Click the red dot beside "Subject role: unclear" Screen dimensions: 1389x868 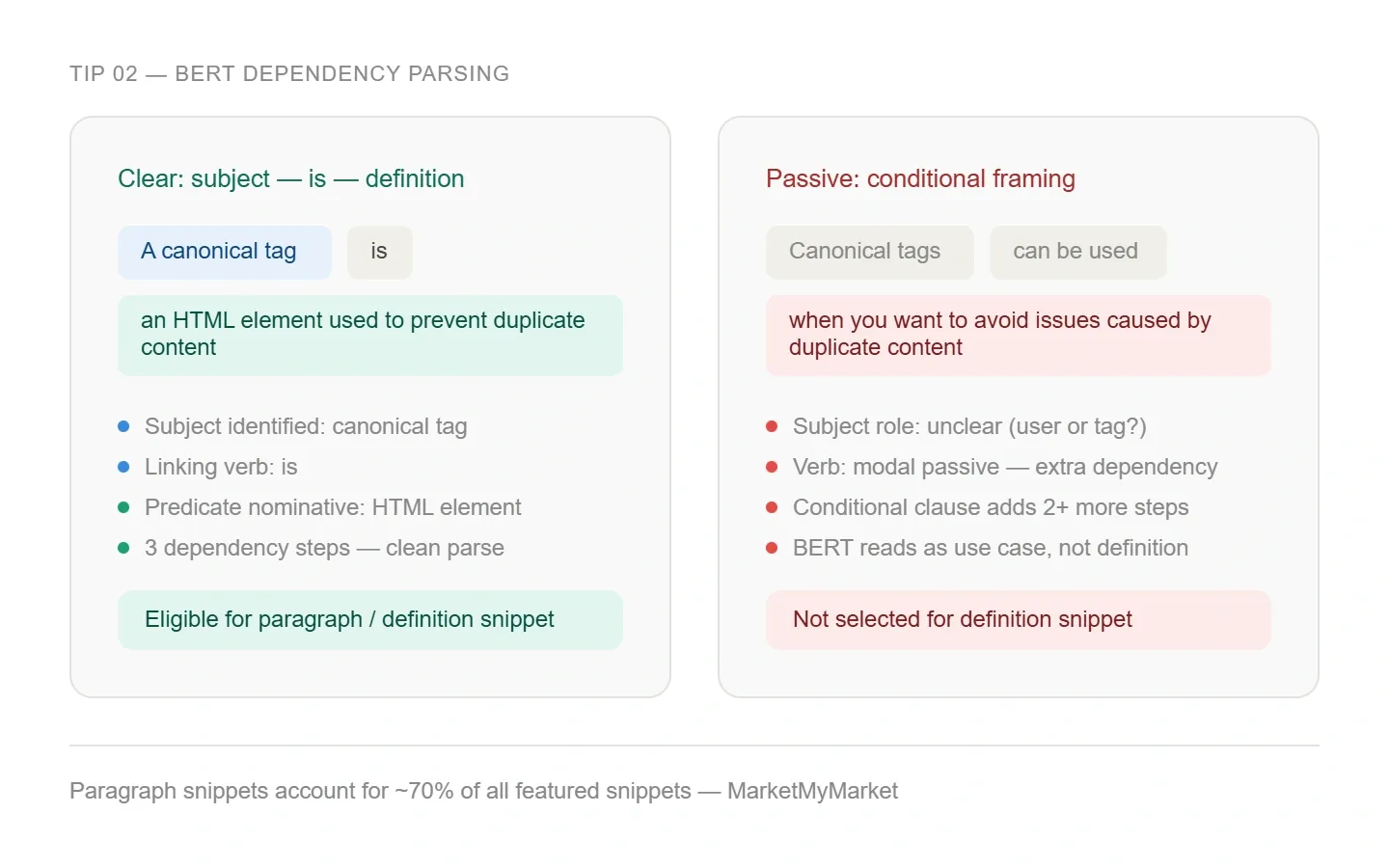772,426
